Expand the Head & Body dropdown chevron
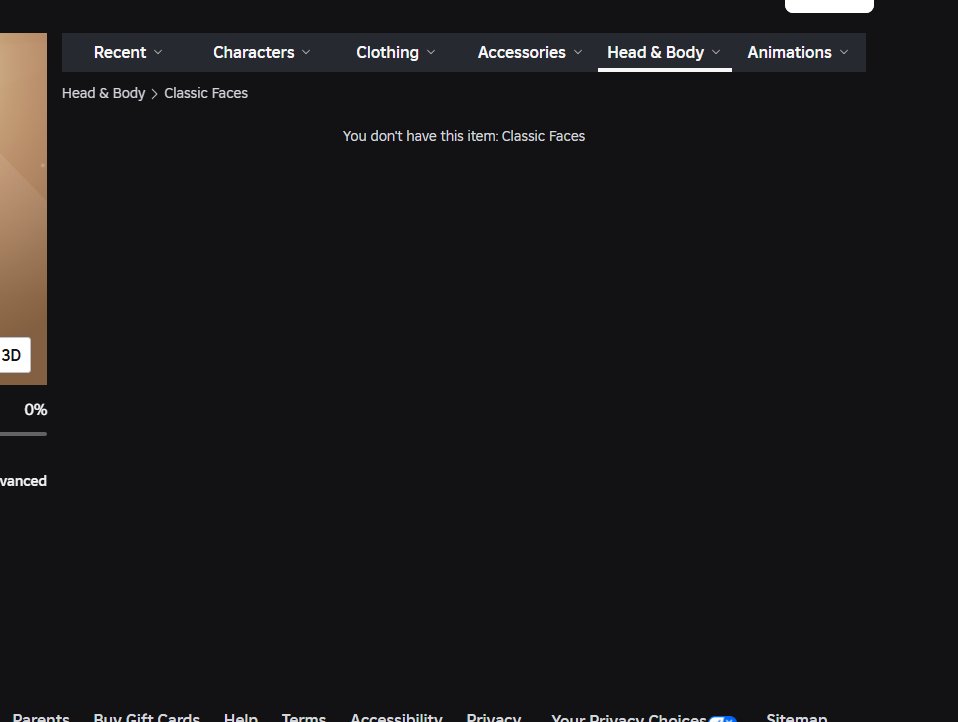958x722 pixels. pyautogui.click(x=716, y=53)
